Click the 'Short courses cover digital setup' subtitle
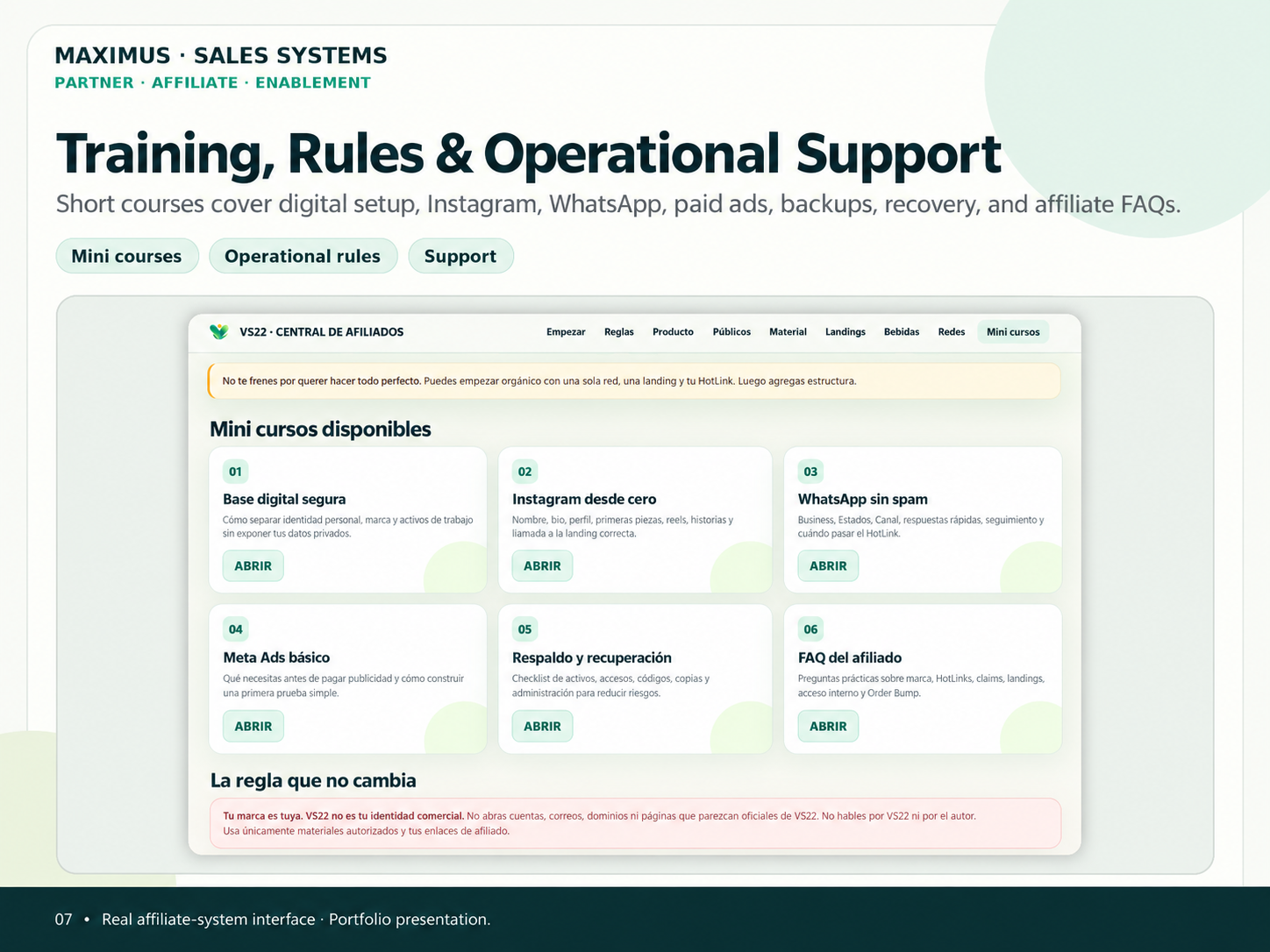The height and width of the screenshot is (952, 1270). [x=618, y=204]
